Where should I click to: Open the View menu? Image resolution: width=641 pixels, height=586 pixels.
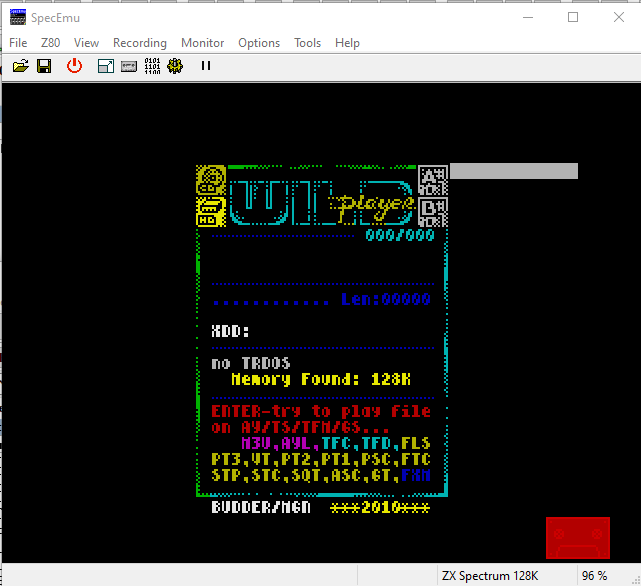coord(86,43)
